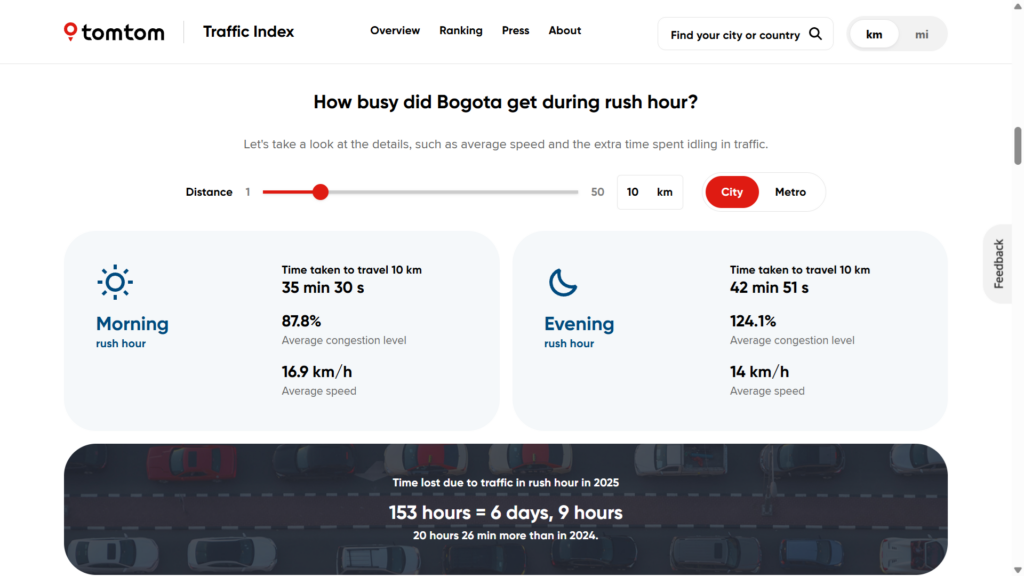The image size is (1024, 576).
Task: Click the TomTom logo
Action: coord(114,32)
